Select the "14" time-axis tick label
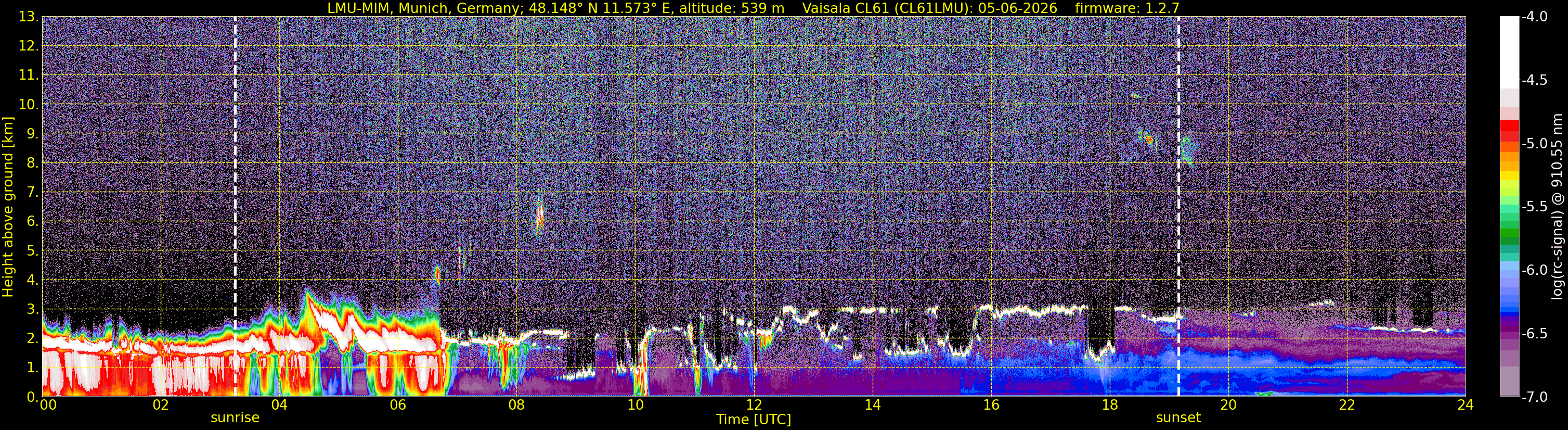1568x430 pixels. point(872,405)
